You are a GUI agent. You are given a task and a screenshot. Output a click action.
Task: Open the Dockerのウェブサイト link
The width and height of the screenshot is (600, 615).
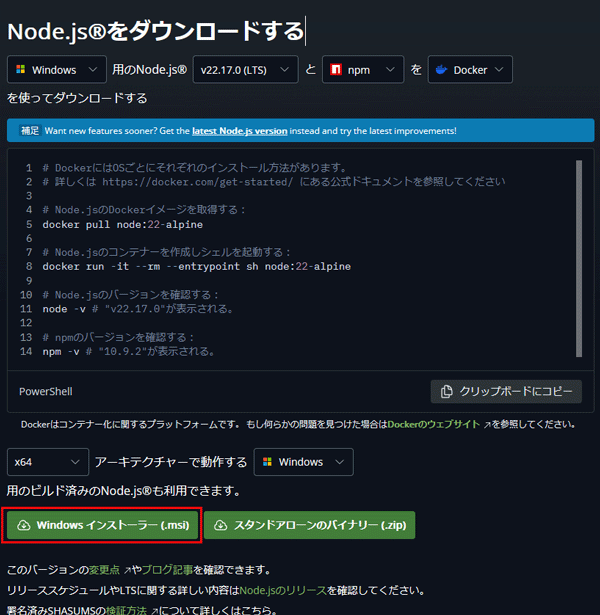point(433,424)
